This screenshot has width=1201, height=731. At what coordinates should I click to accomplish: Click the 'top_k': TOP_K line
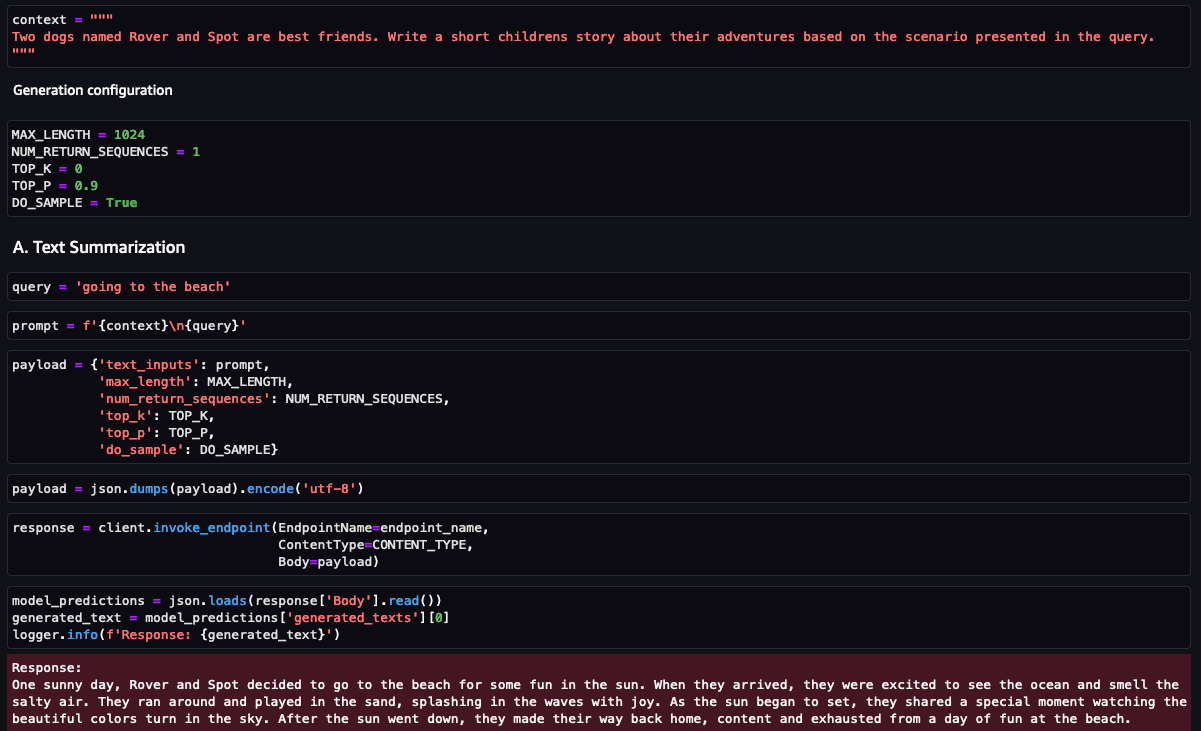point(157,416)
